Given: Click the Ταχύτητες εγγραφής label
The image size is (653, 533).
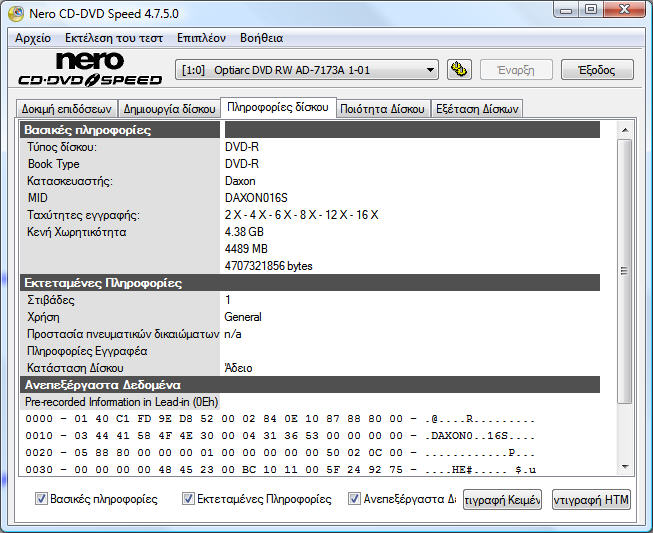Looking at the screenshot, I should point(83,215).
